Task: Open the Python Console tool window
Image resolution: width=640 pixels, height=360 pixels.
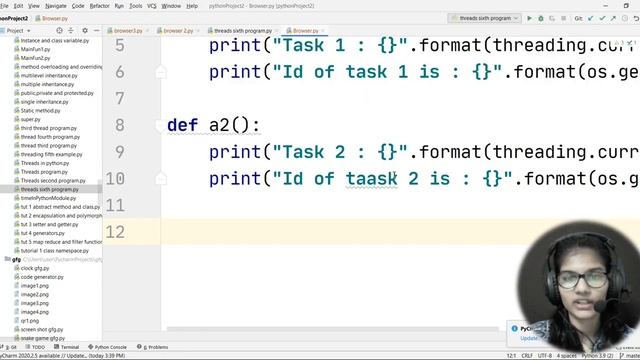Action: click(x=108, y=347)
